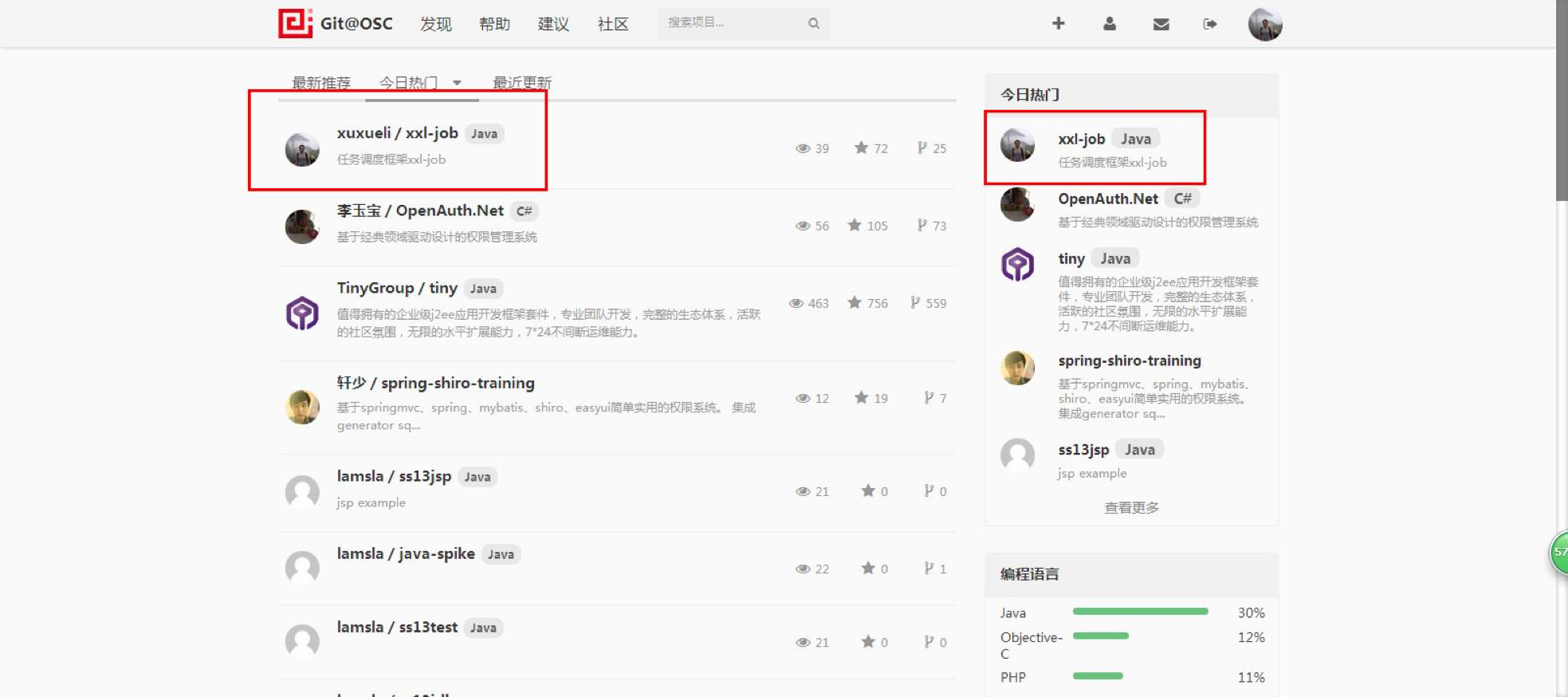Image resolution: width=1568 pixels, height=697 pixels.
Task: Open the envelope messages icon
Action: point(1161,24)
